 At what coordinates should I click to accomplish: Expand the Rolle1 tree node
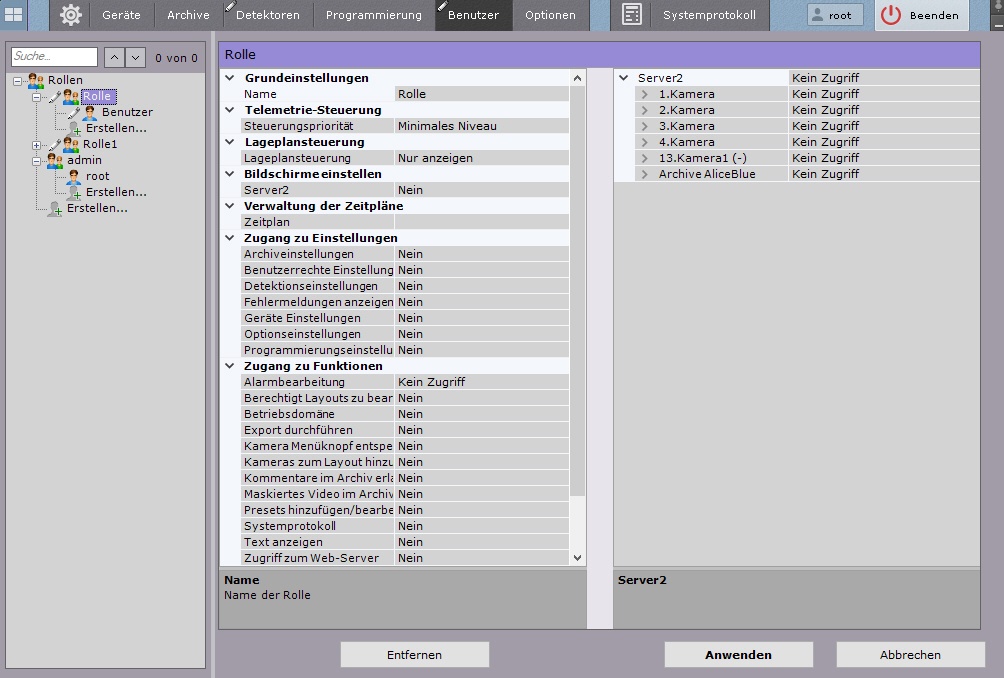click(x=37, y=145)
